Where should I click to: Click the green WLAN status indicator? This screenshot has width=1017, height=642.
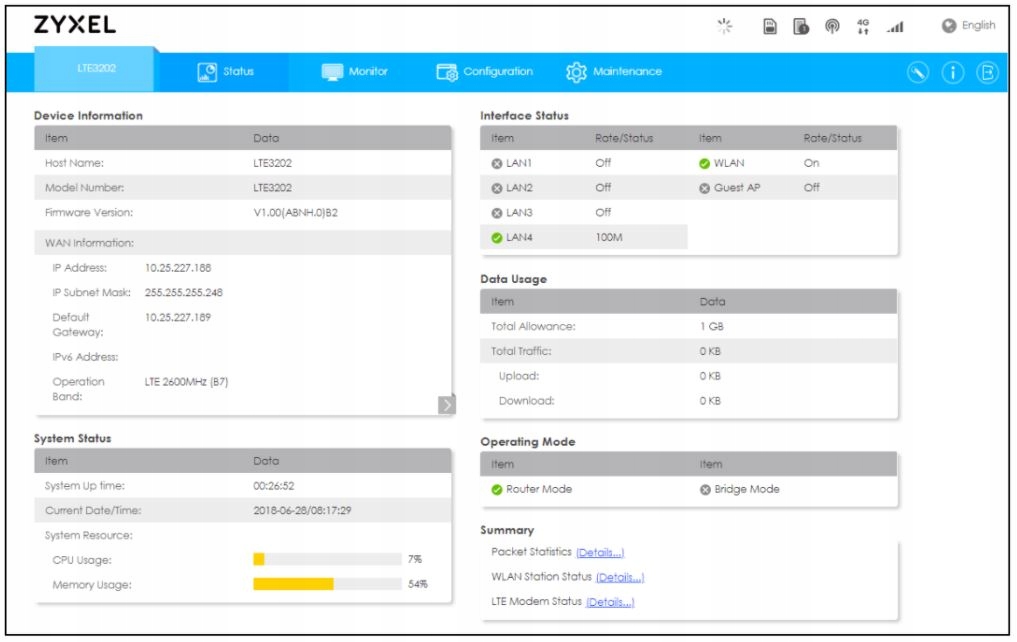[704, 163]
